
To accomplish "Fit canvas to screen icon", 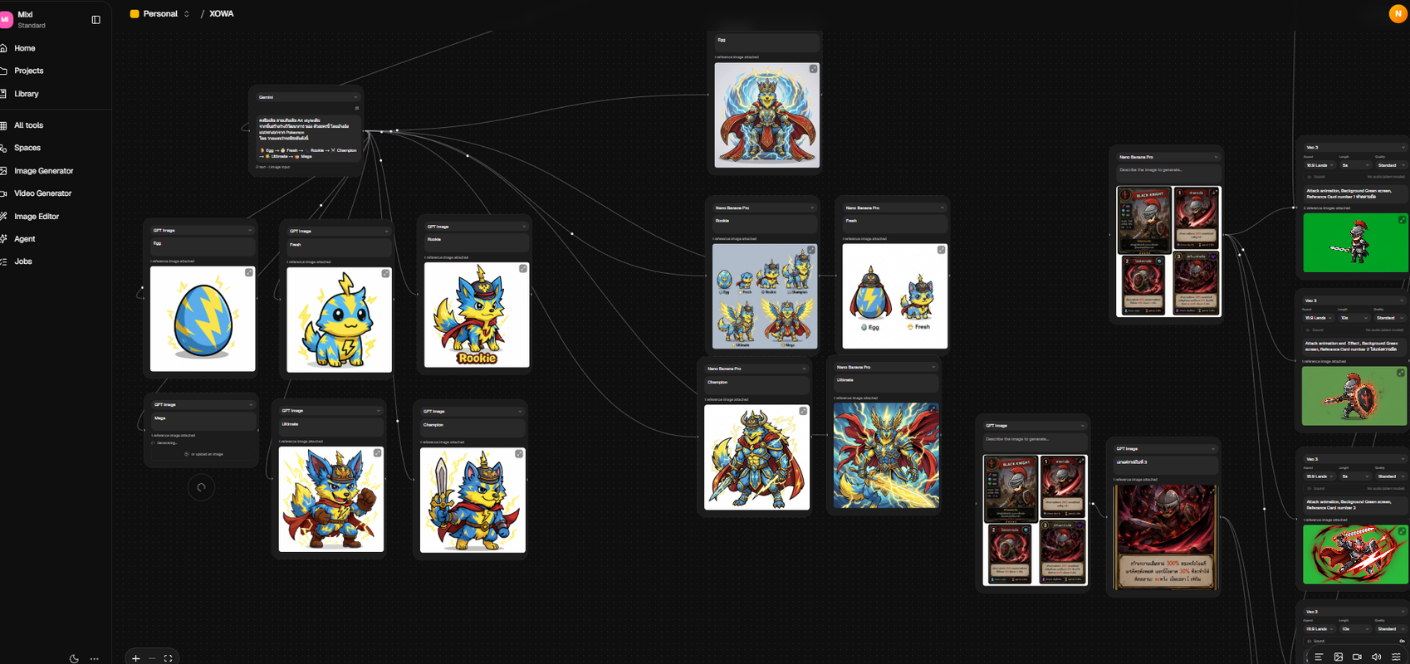I will coord(168,658).
